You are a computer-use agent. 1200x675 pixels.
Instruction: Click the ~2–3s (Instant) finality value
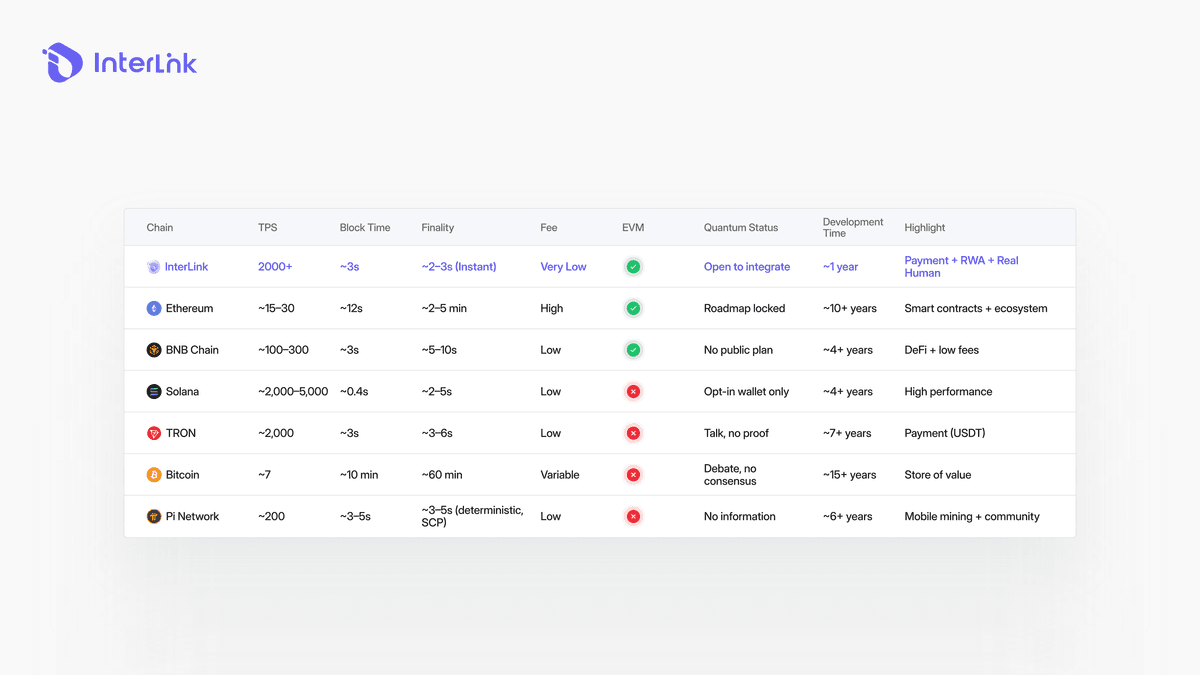[x=459, y=267]
